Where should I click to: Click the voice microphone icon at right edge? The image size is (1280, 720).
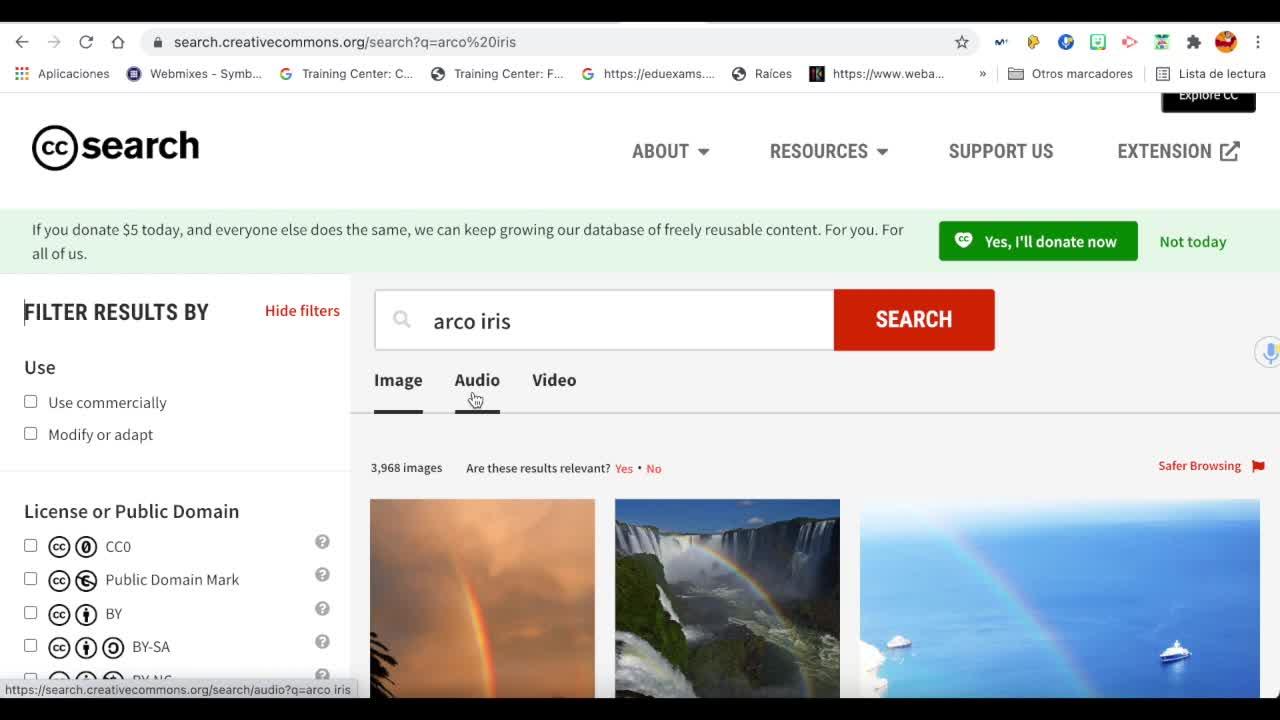[1270, 353]
